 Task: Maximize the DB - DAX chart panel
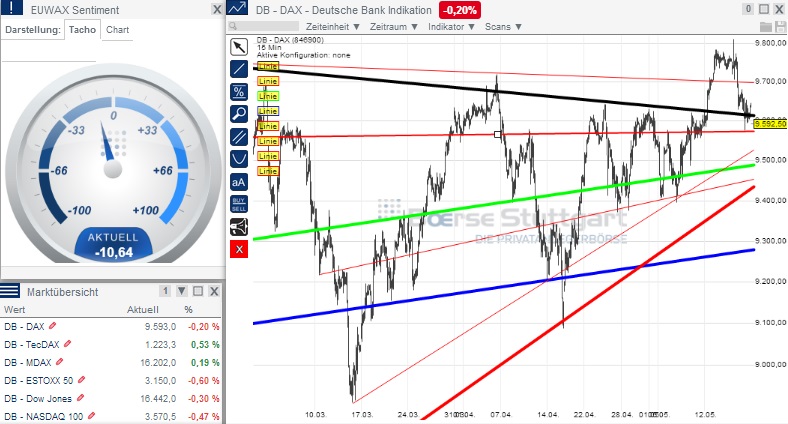coord(764,9)
